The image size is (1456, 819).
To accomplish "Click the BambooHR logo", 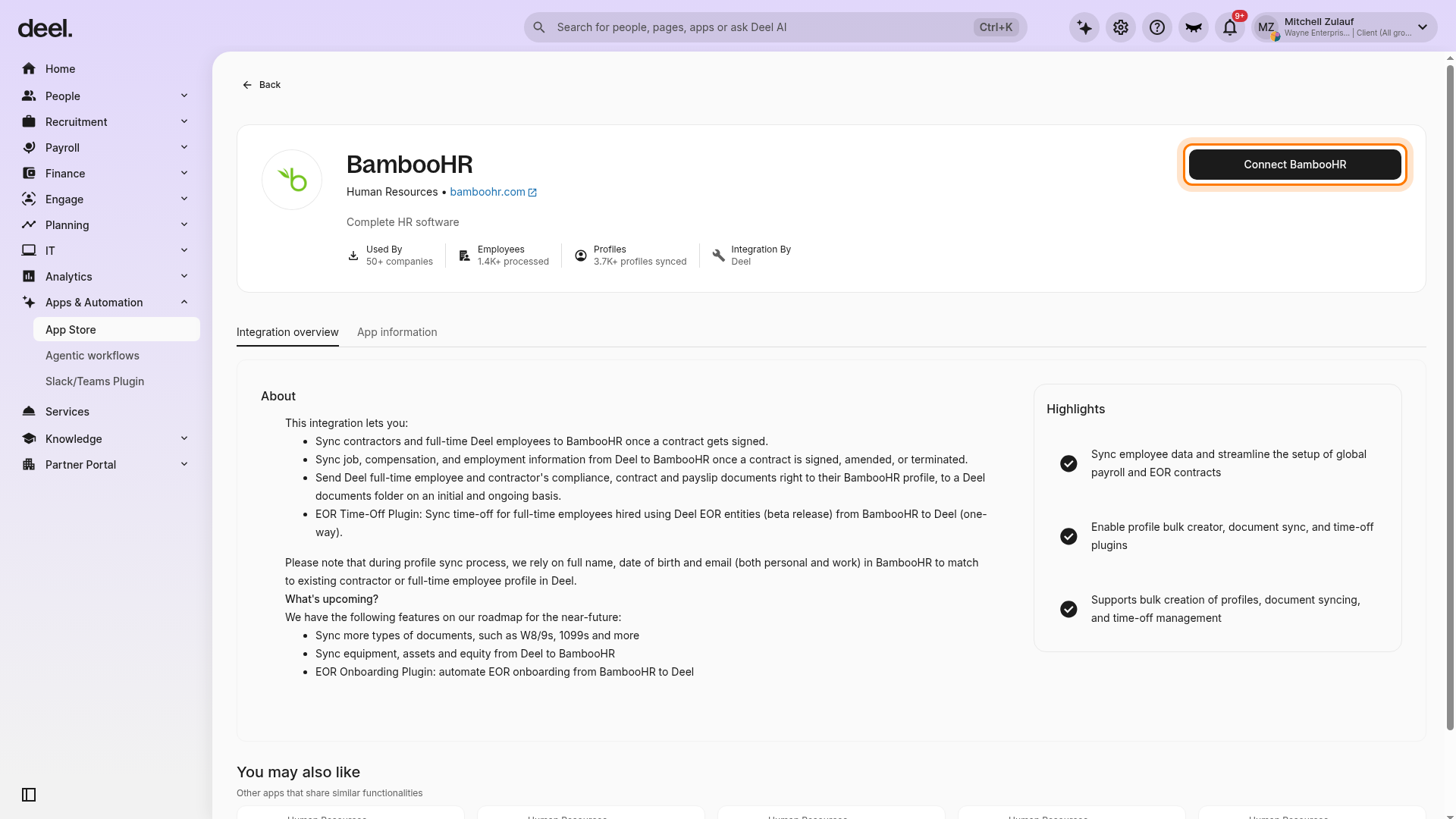I will (292, 180).
